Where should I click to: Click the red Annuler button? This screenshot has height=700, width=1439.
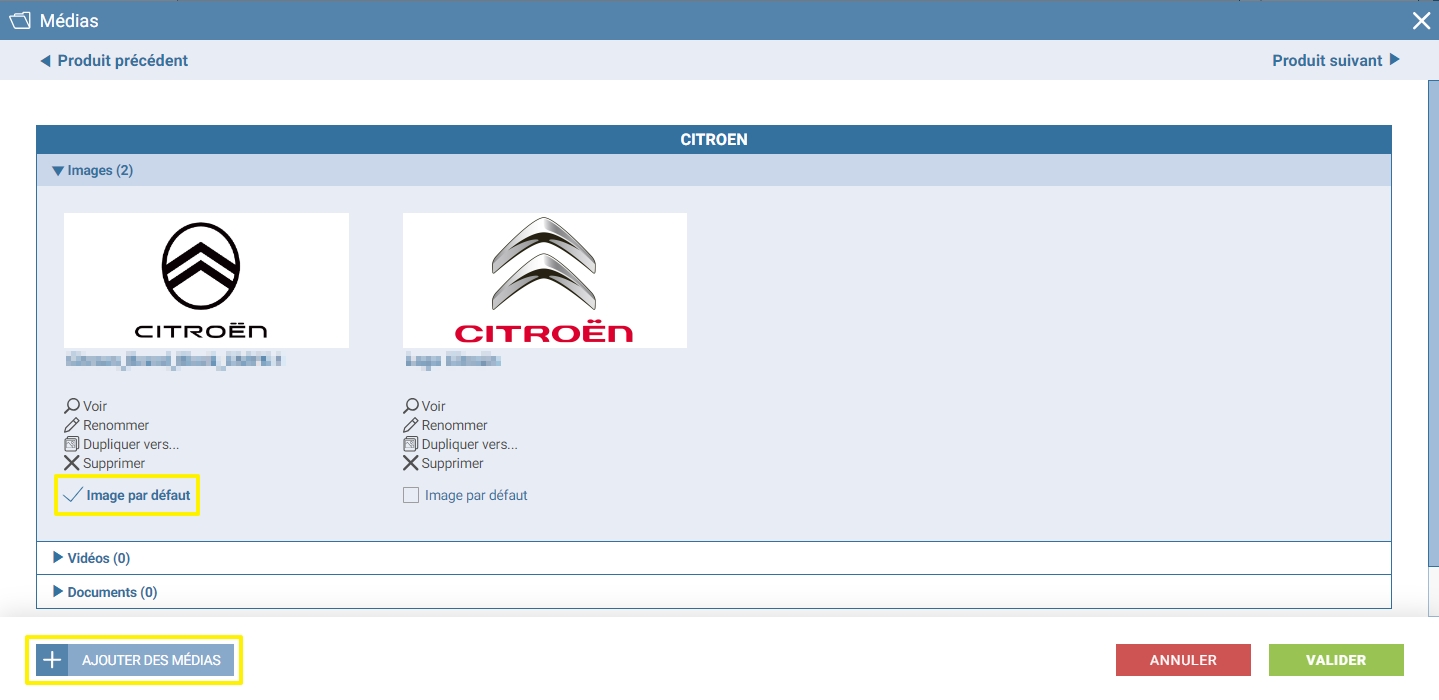(x=1183, y=660)
